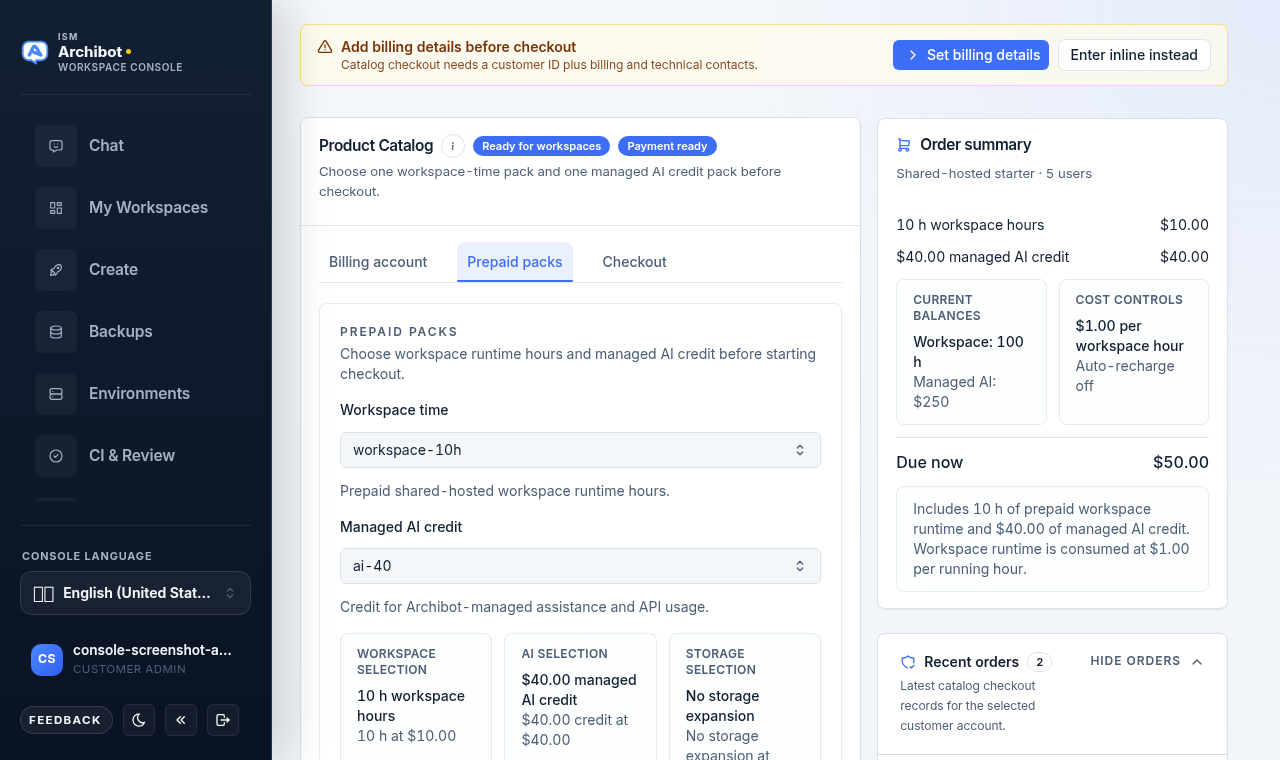Click the HIDE ORDERS label
The width and height of the screenshot is (1280, 760).
1135,661
